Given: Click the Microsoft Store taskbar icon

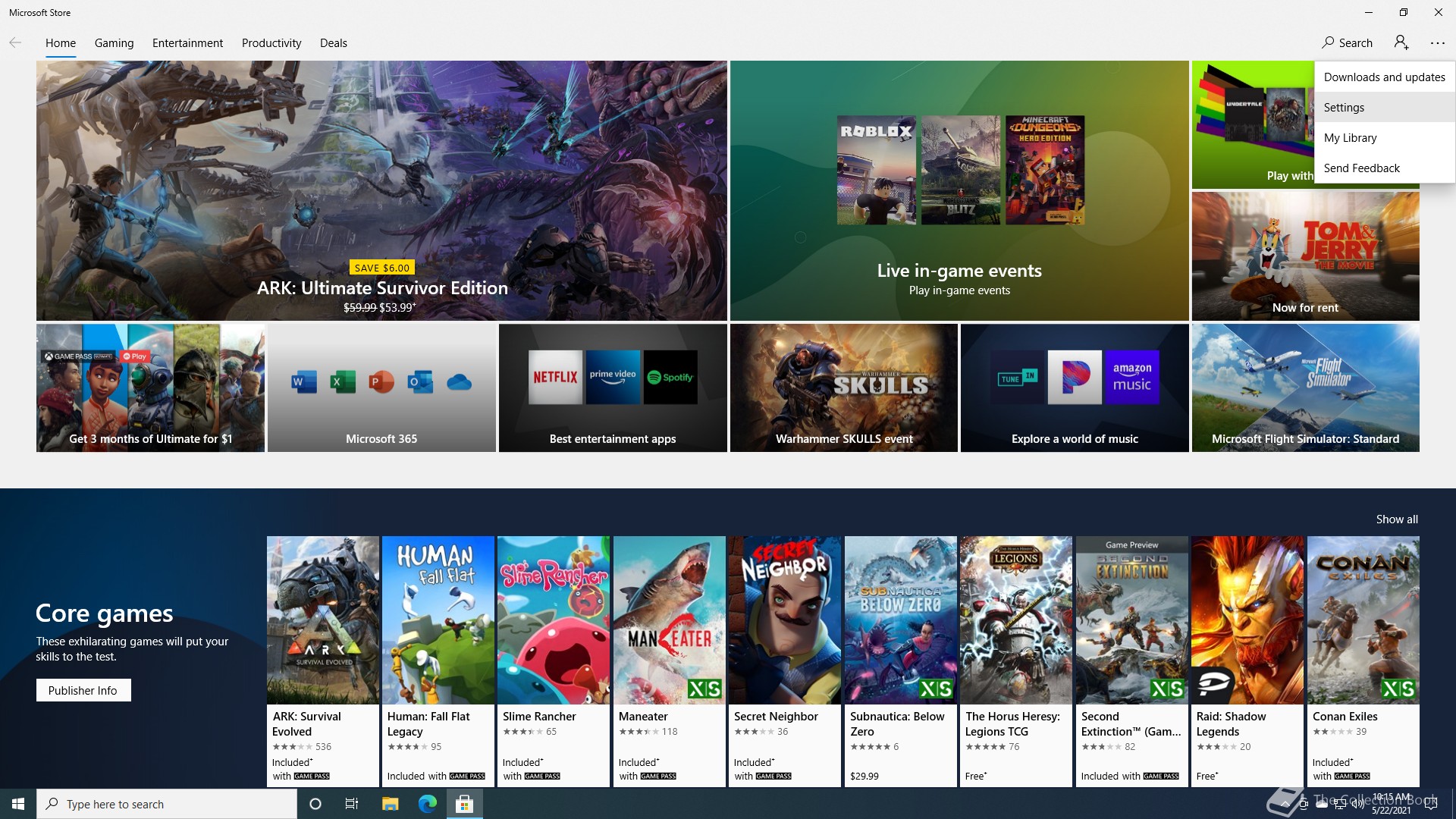Looking at the screenshot, I should (464, 804).
